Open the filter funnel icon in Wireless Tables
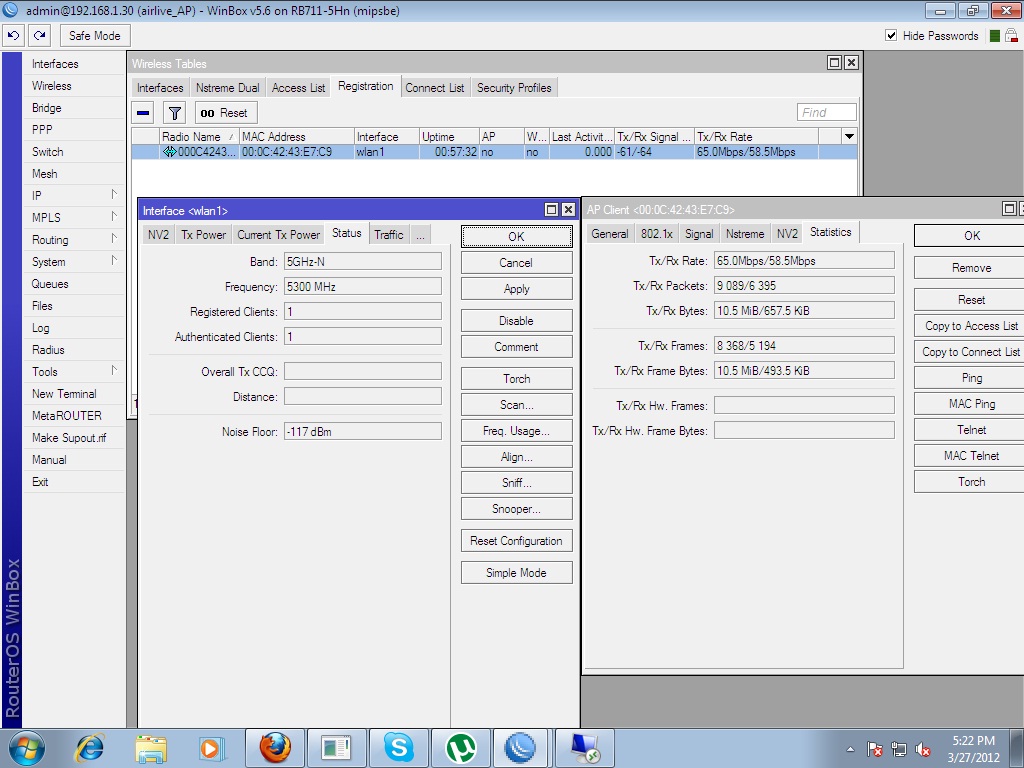Viewport: 1024px width, 768px height. coord(174,113)
